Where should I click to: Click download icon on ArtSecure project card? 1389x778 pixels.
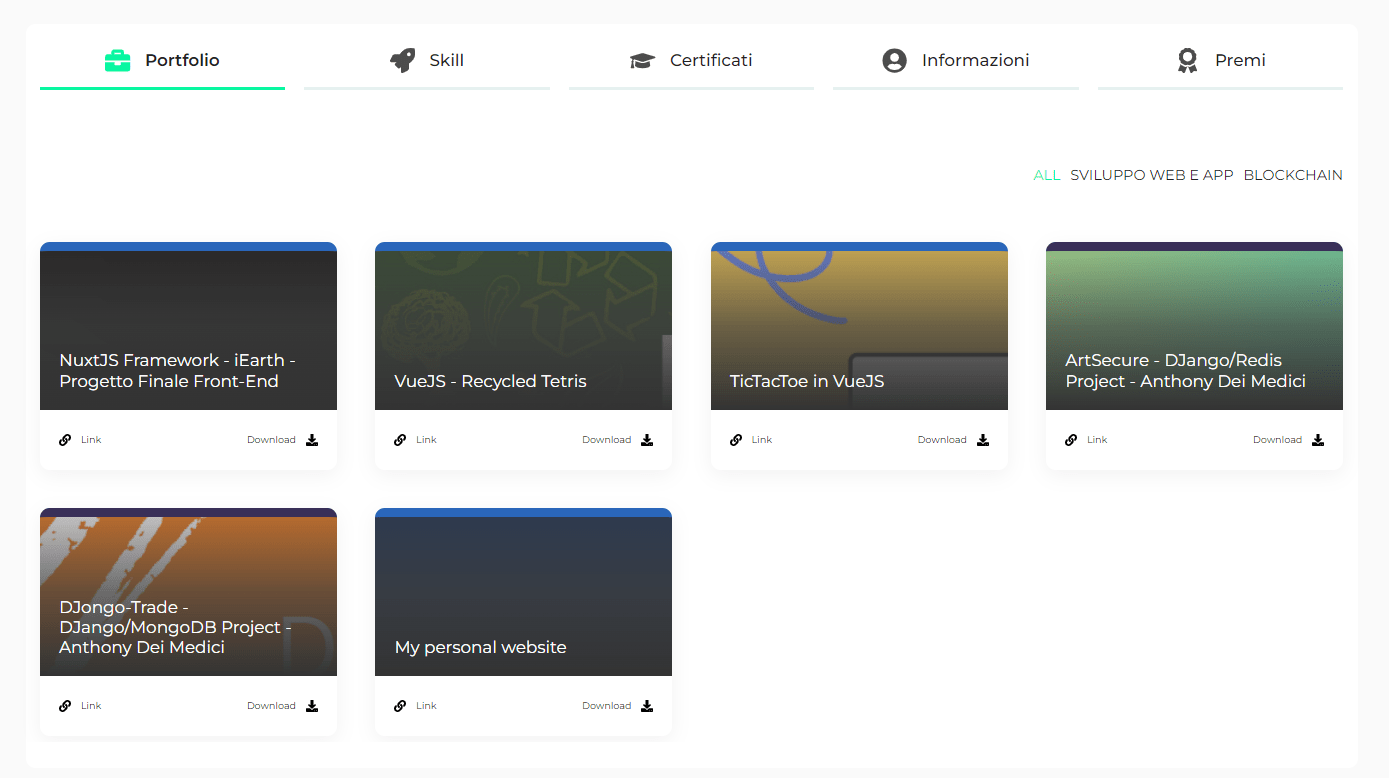[x=1318, y=440]
